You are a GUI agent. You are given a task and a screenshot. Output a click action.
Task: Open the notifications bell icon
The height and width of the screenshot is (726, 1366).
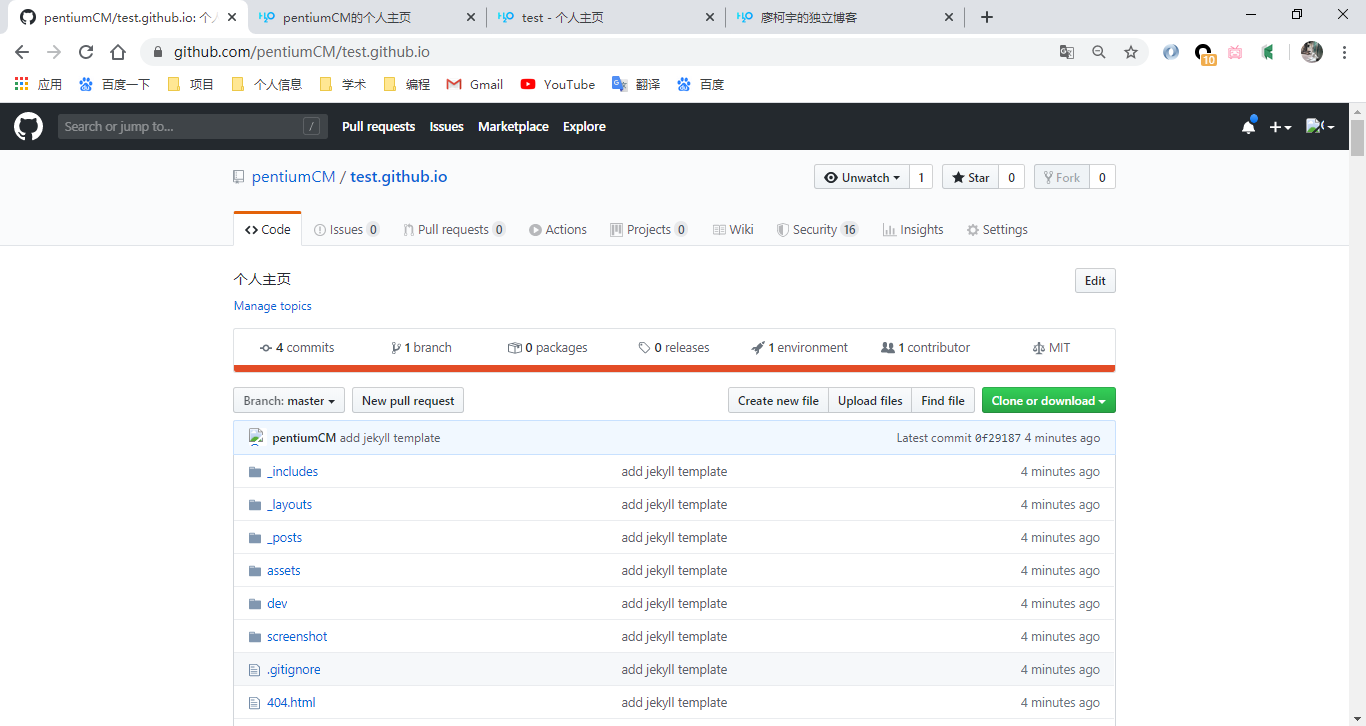1248,127
